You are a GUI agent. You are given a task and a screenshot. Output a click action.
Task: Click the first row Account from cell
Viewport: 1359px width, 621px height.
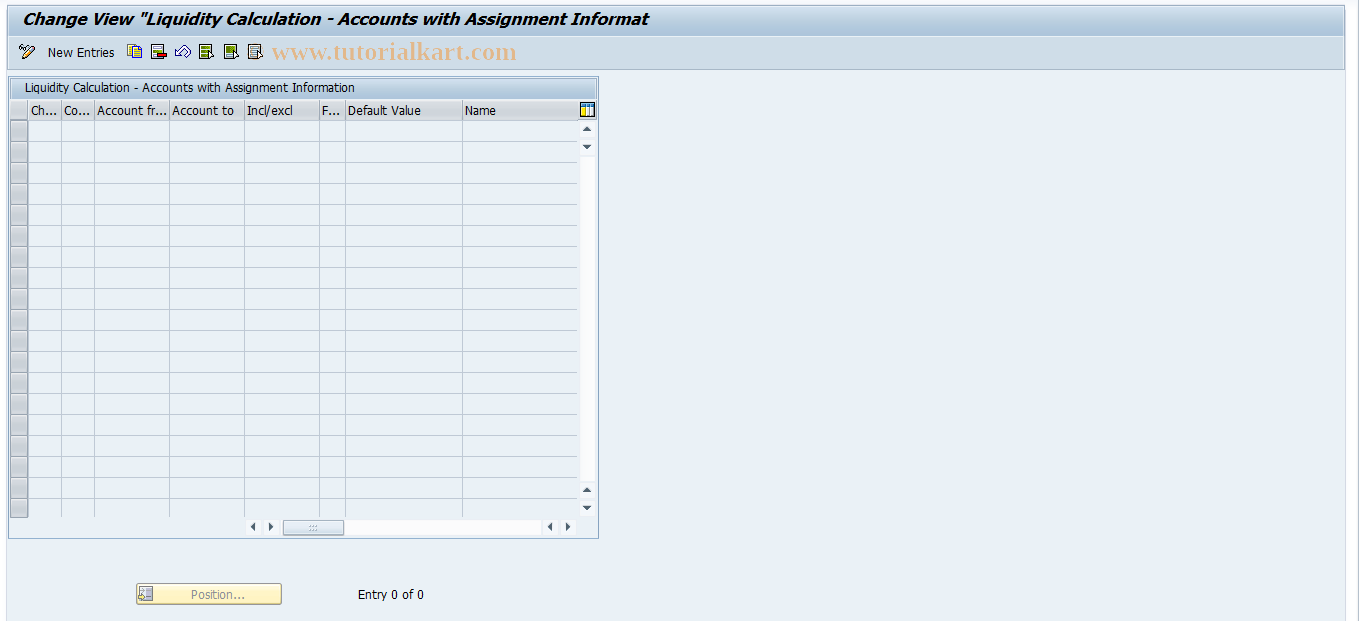click(x=132, y=131)
